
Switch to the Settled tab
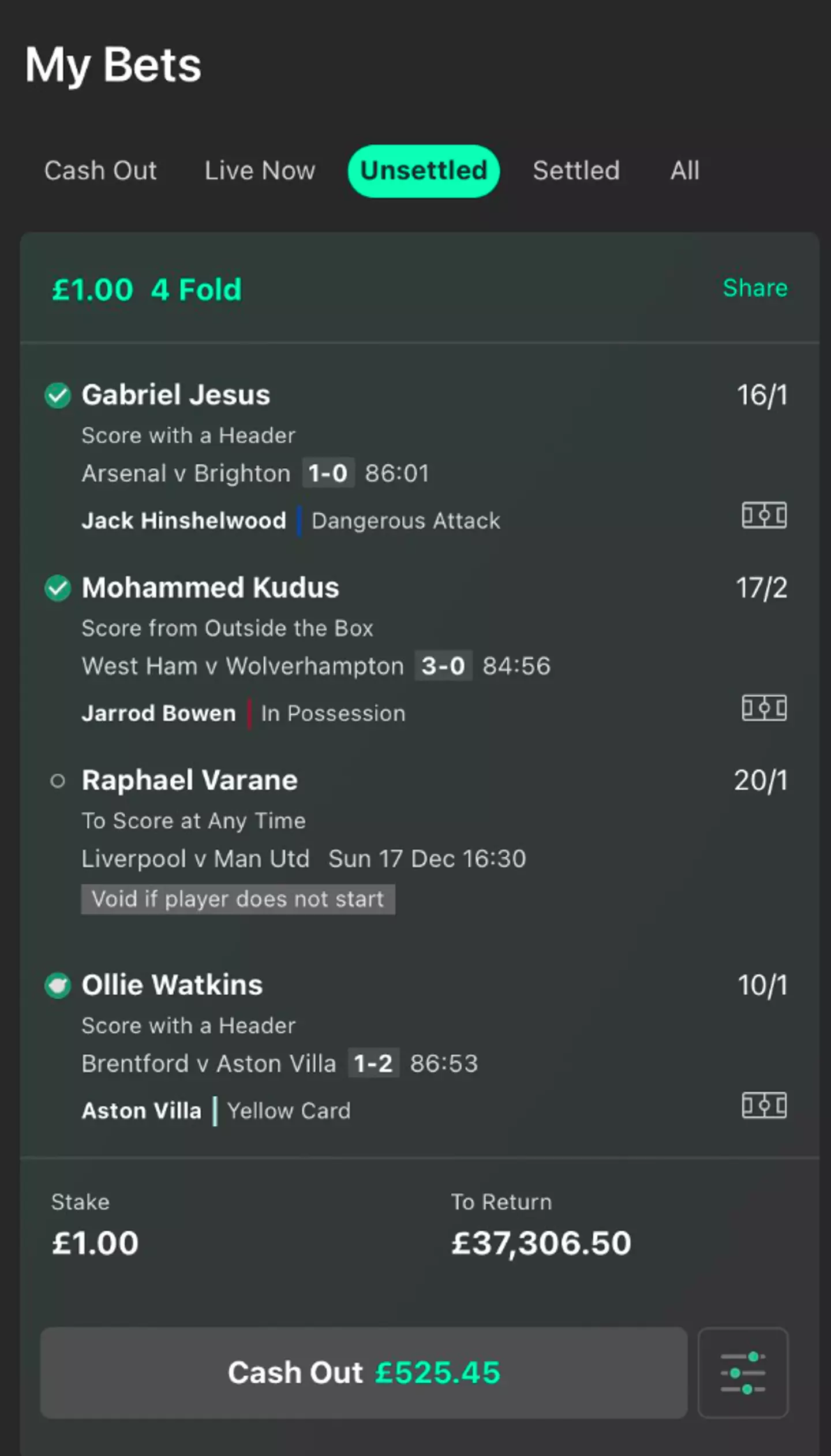pyautogui.click(x=576, y=171)
